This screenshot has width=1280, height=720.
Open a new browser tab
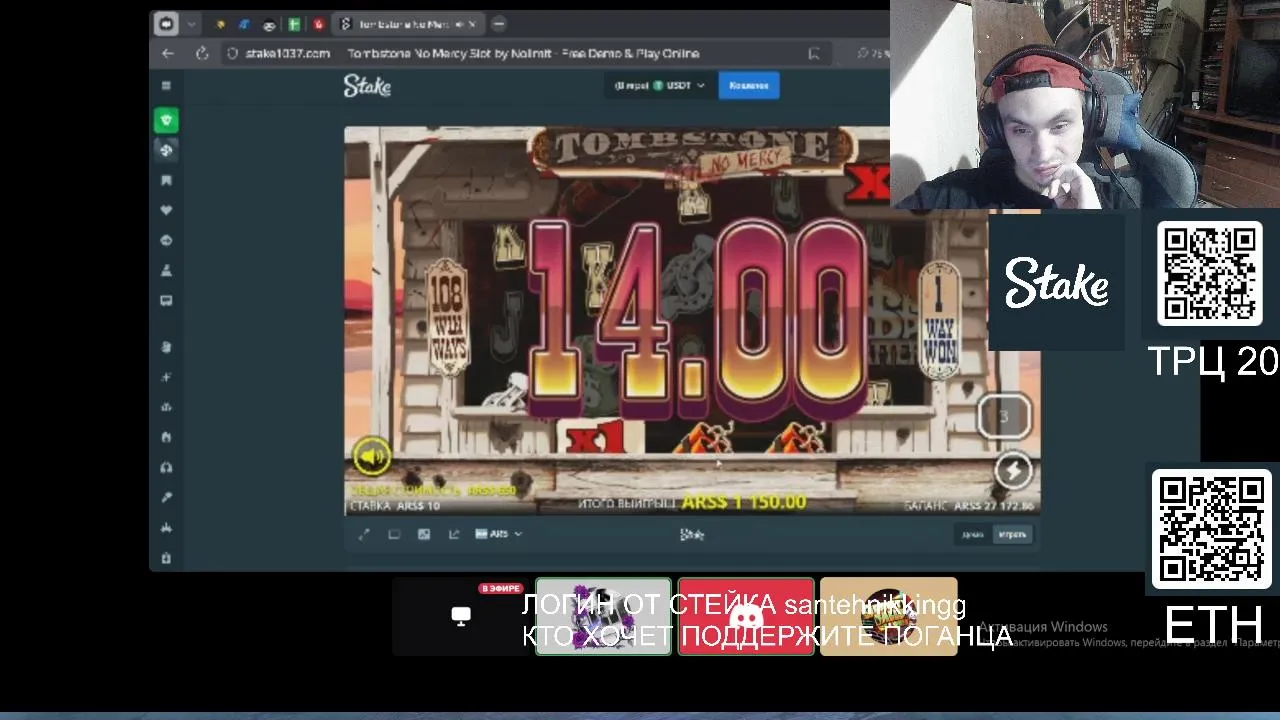click(499, 24)
